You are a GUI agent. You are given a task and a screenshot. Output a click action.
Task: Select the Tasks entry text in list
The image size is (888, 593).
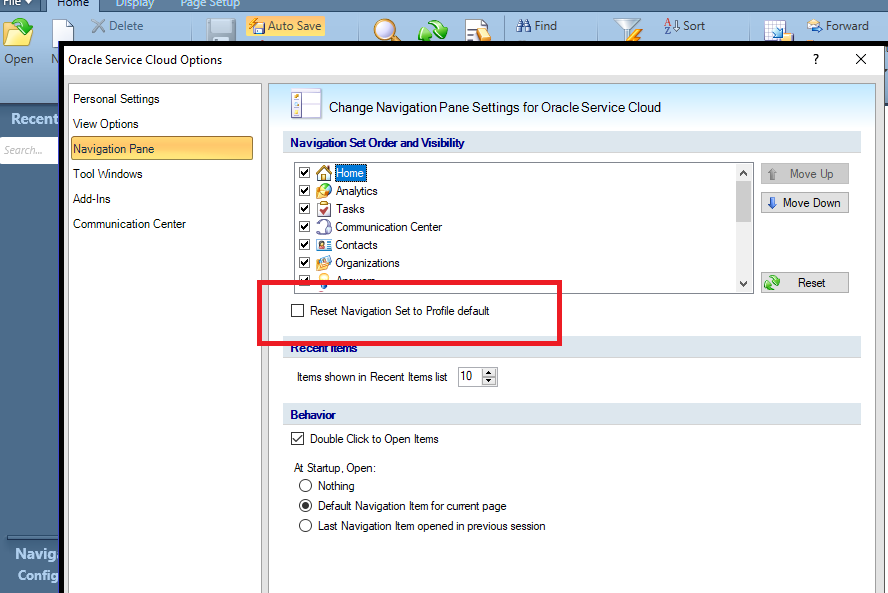(350, 209)
